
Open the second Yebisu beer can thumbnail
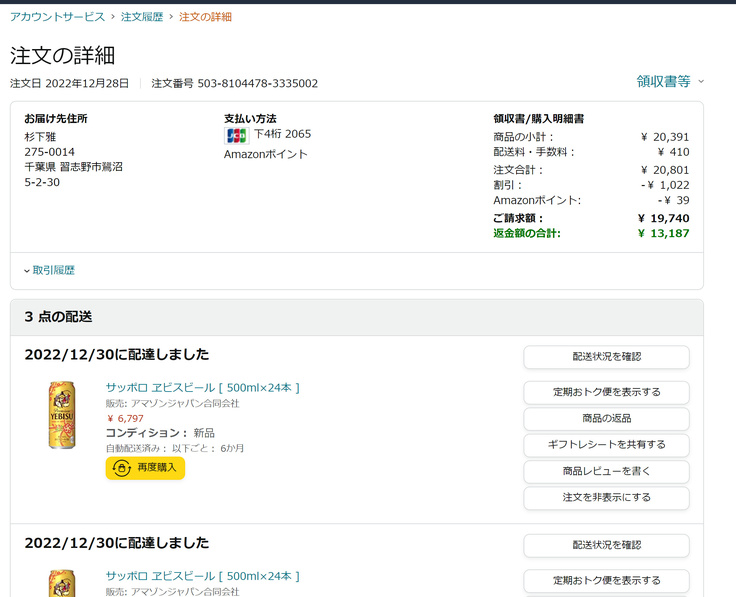[62, 584]
